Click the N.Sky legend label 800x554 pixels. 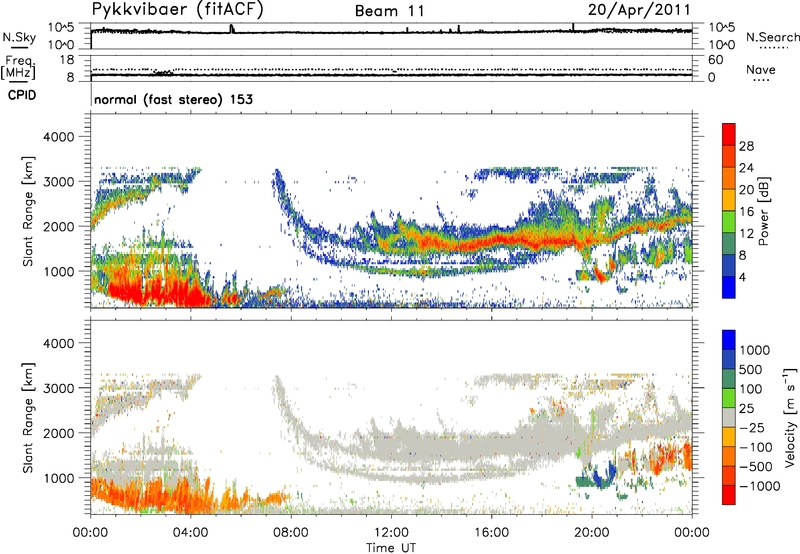(19, 37)
